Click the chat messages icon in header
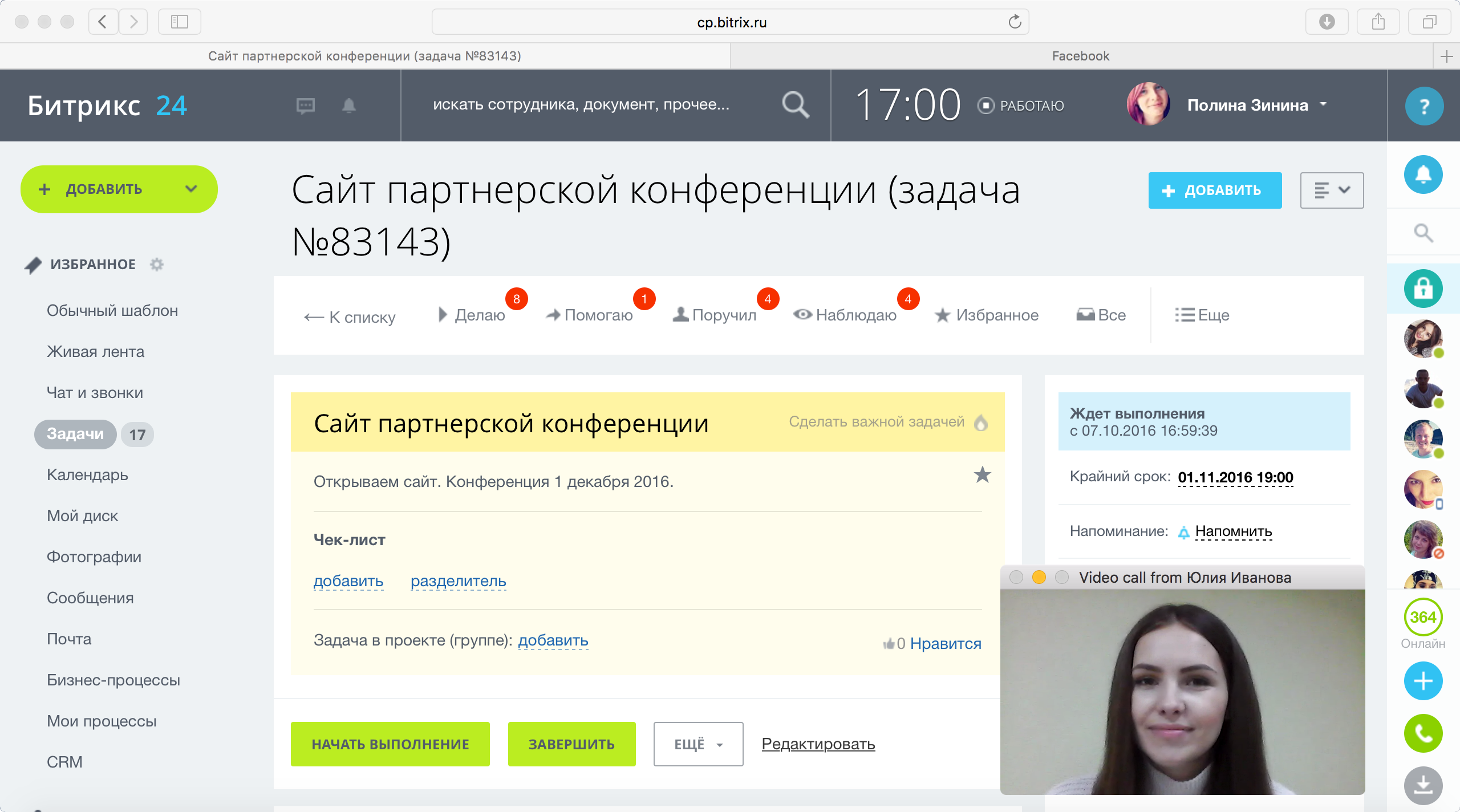This screenshot has width=1460, height=812. (x=305, y=105)
